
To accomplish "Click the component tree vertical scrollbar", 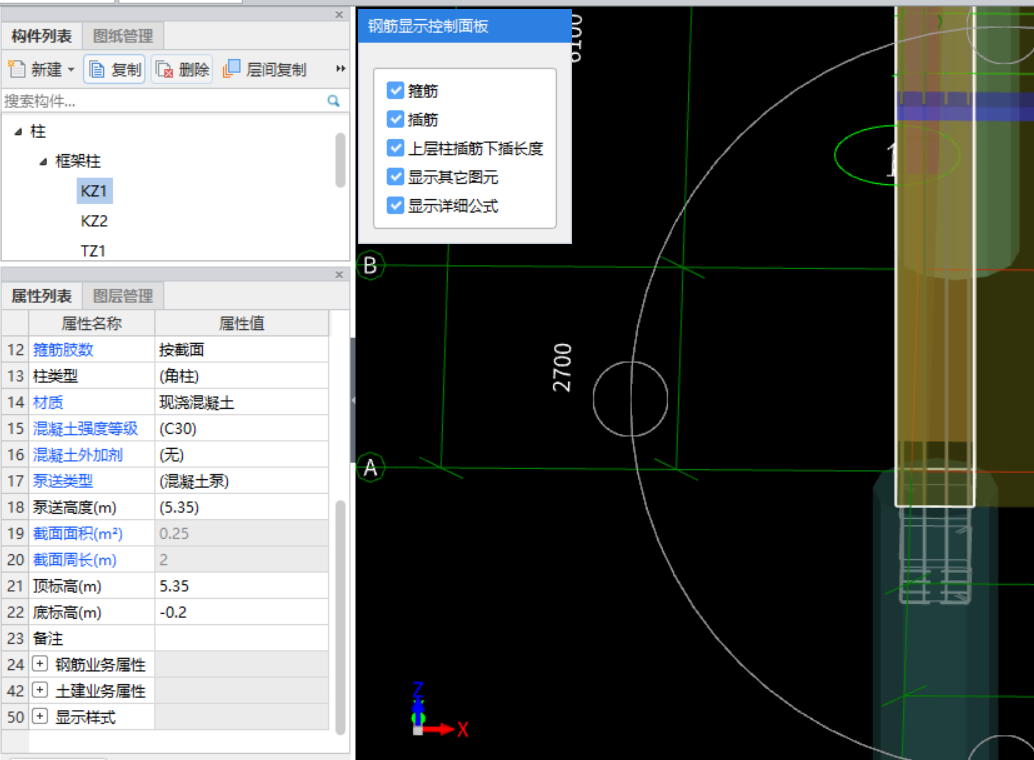I will (340, 160).
